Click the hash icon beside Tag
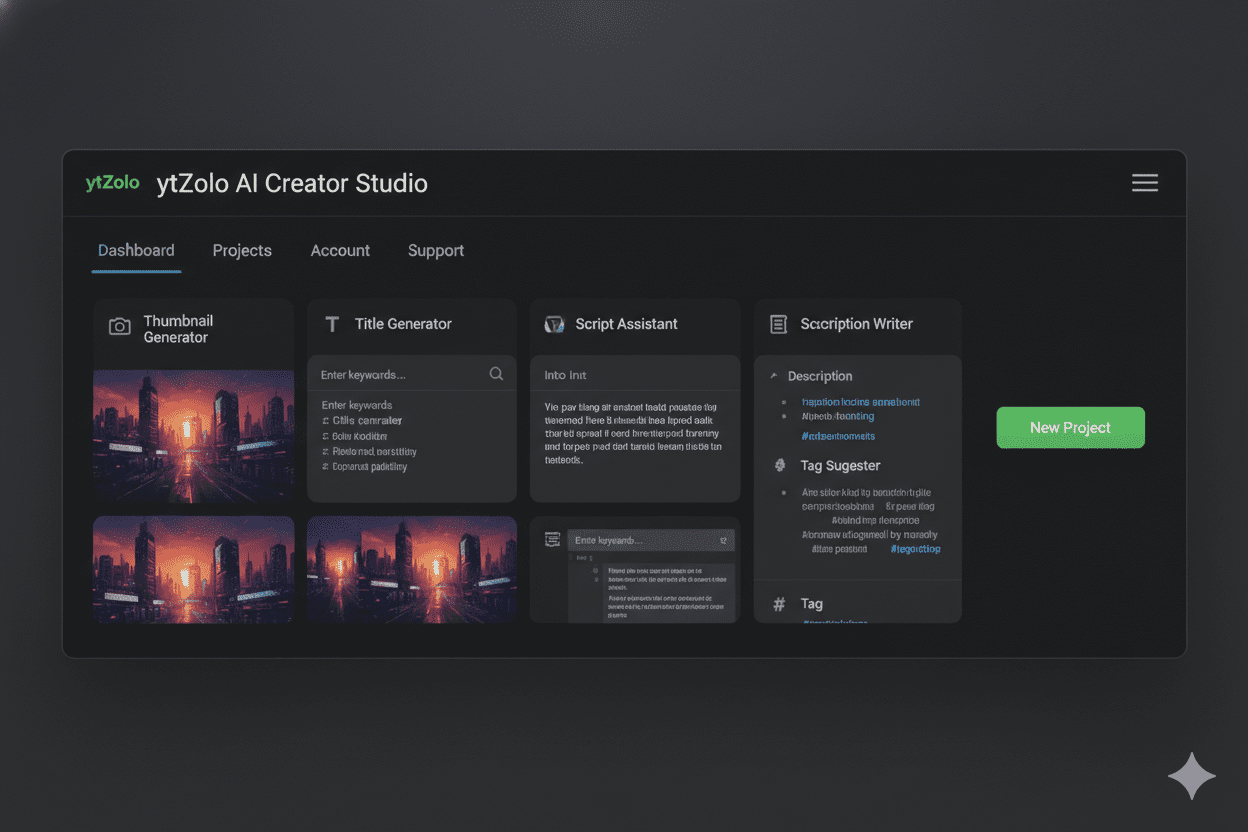Screen dimensions: 1248x832 [779, 604]
